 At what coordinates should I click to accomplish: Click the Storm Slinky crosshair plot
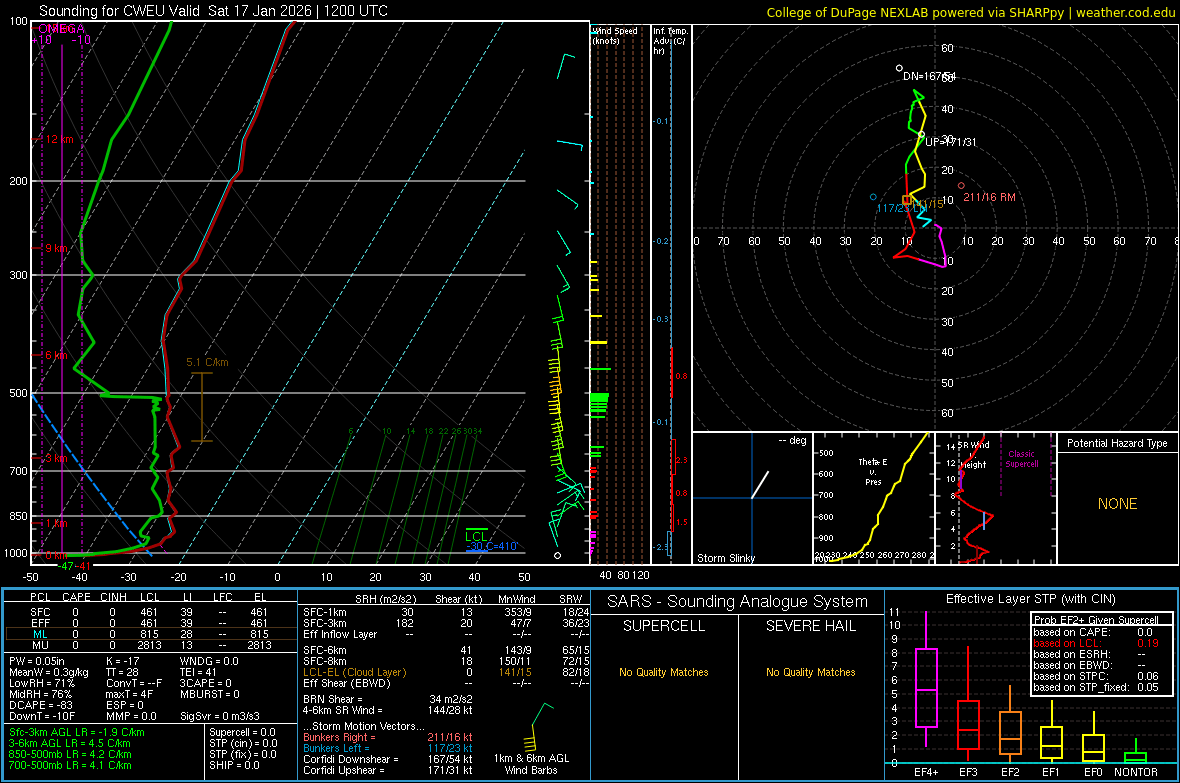point(752,497)
